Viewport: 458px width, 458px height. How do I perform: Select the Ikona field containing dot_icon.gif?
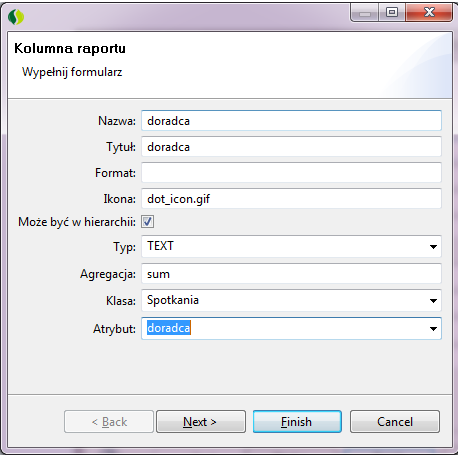coord(291,199)
